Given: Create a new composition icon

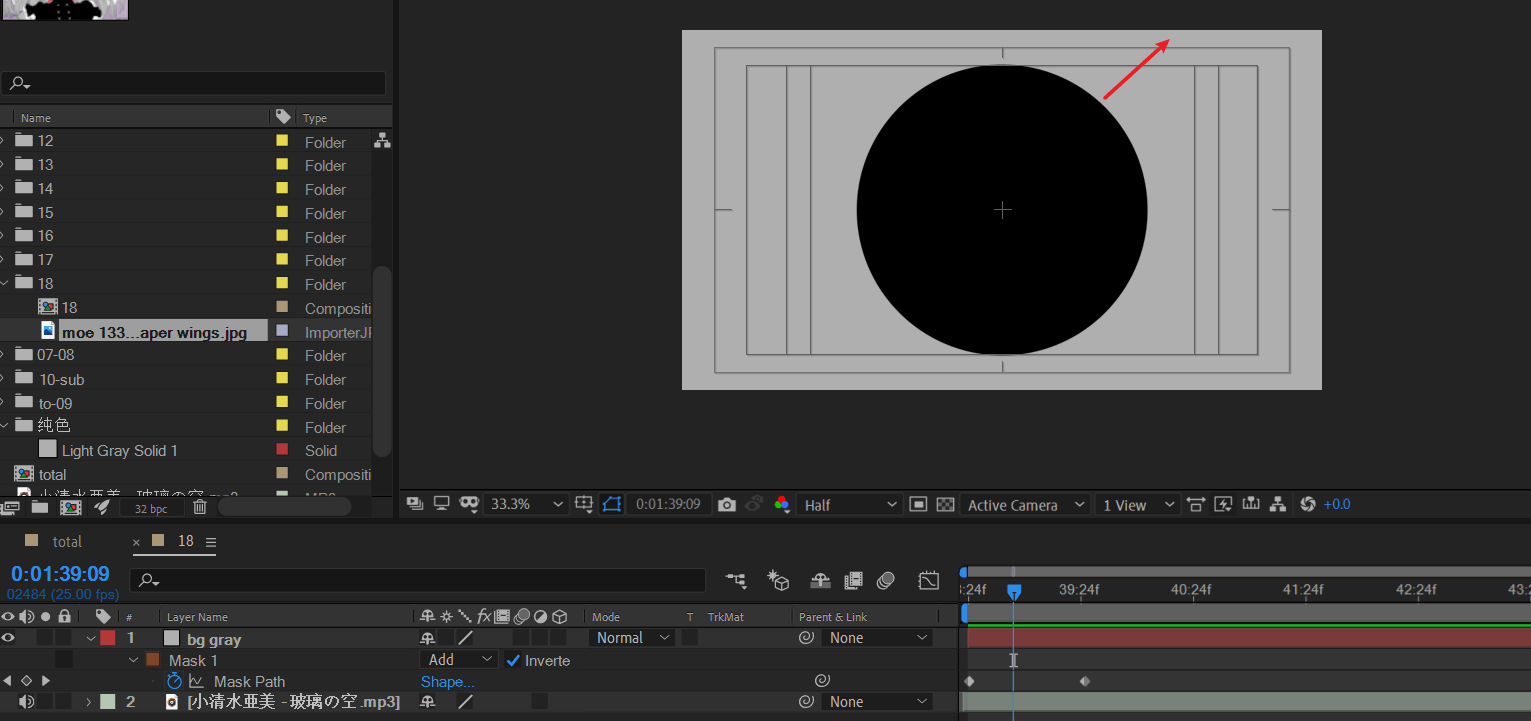Looking at the screenshot, I should [x=70, y=507].
